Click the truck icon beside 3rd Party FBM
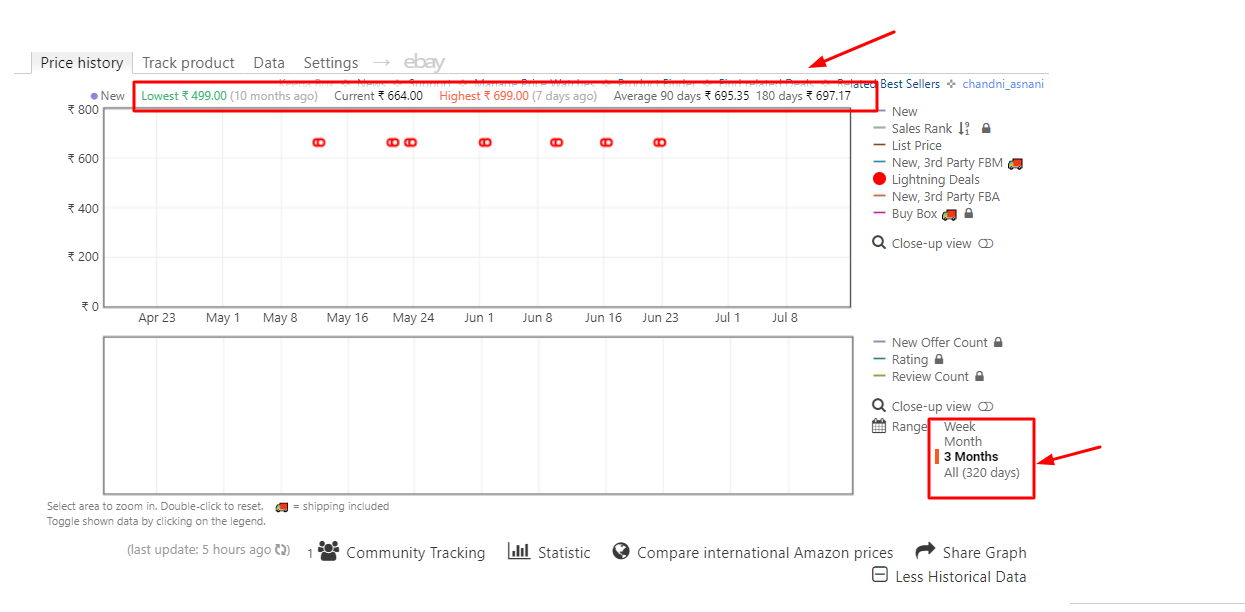The width and height of the screenshot is (1245, 612). pos(1015,163)
